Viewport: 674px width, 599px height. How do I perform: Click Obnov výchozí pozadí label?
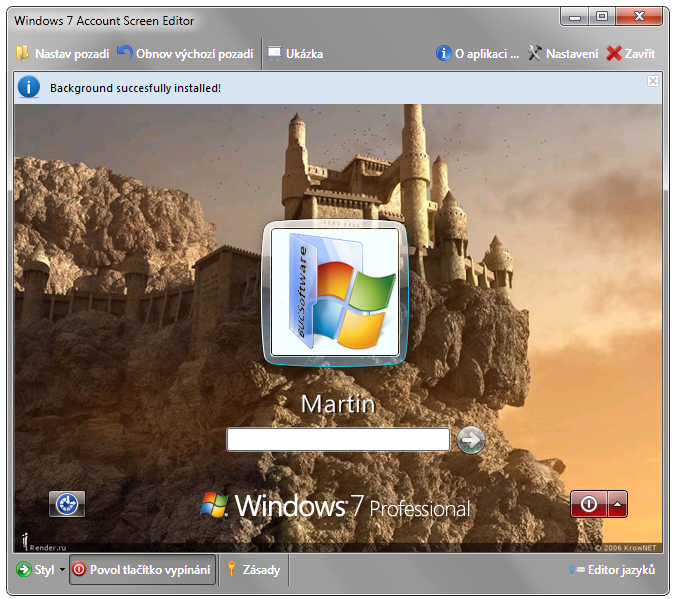pos(195,54)
